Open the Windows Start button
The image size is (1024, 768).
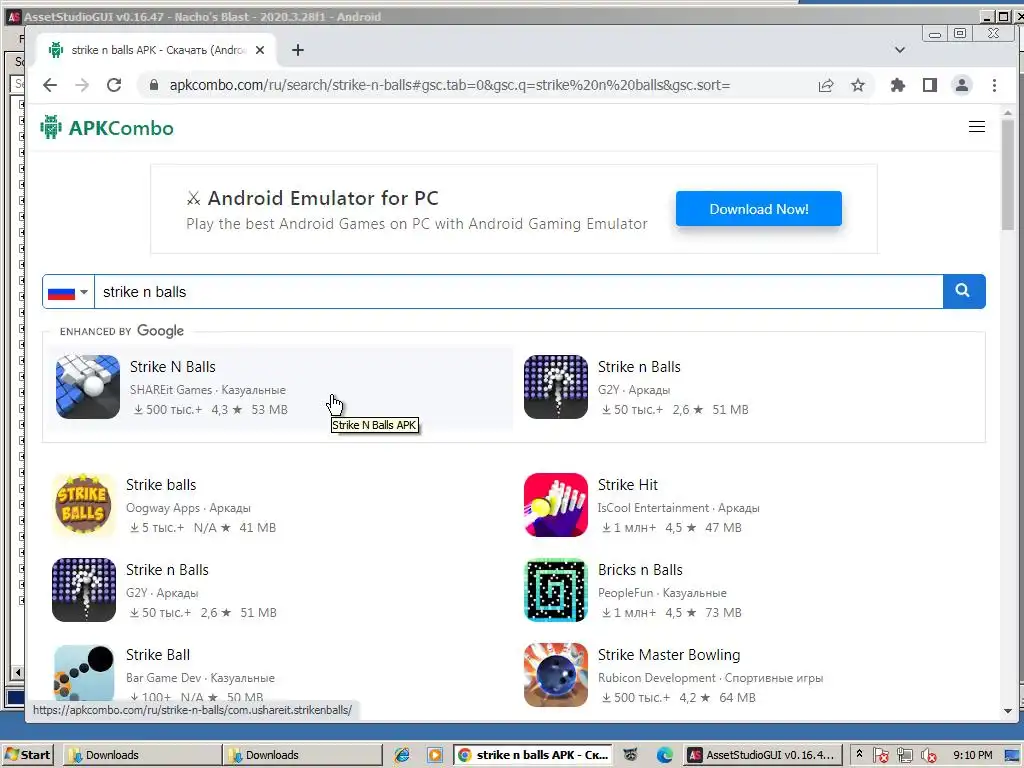pyautogui.click(x=27, y=755)
